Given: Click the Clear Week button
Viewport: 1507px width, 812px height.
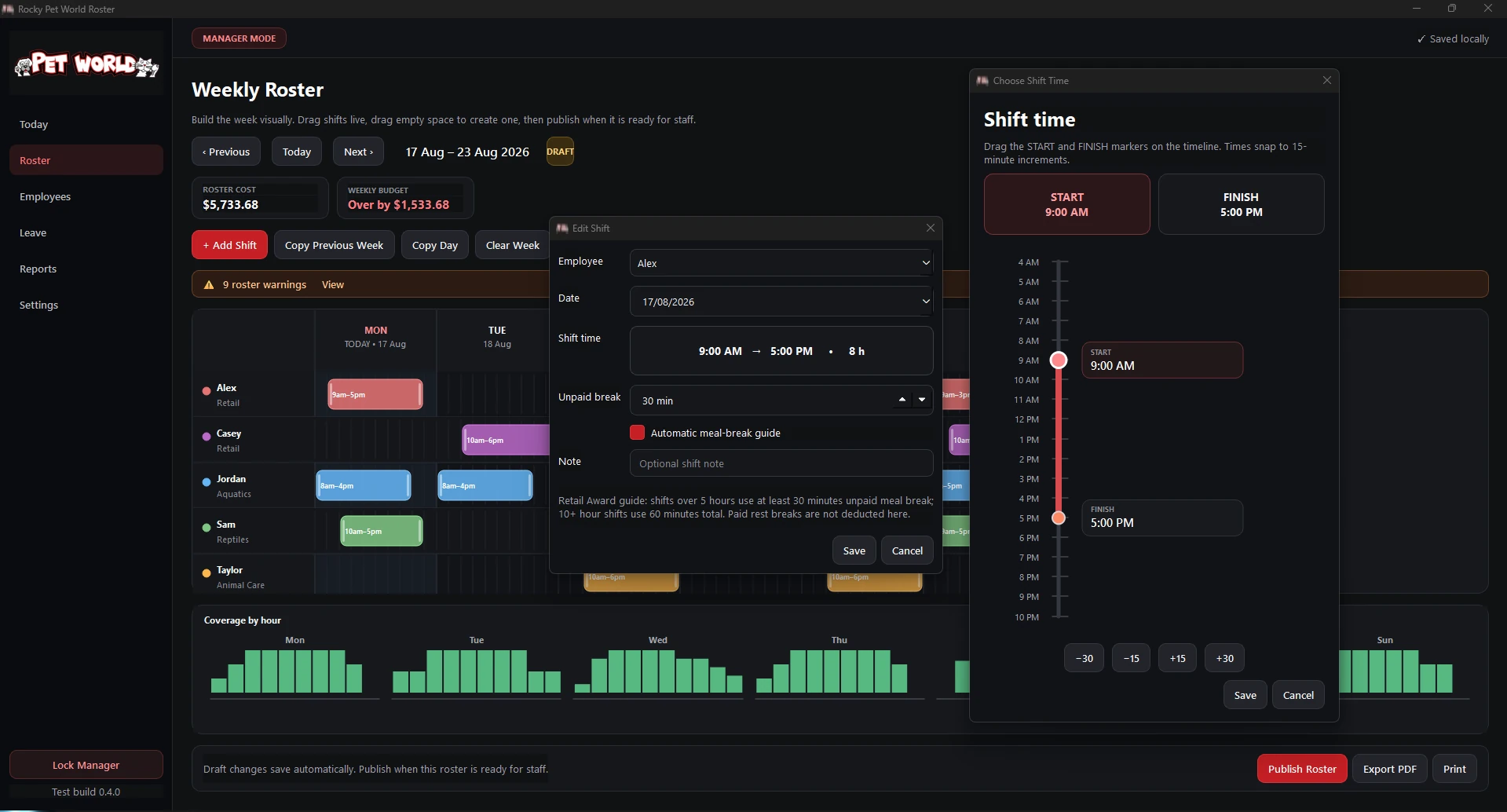Looking at the screenshot, I should tap(512, 245).
